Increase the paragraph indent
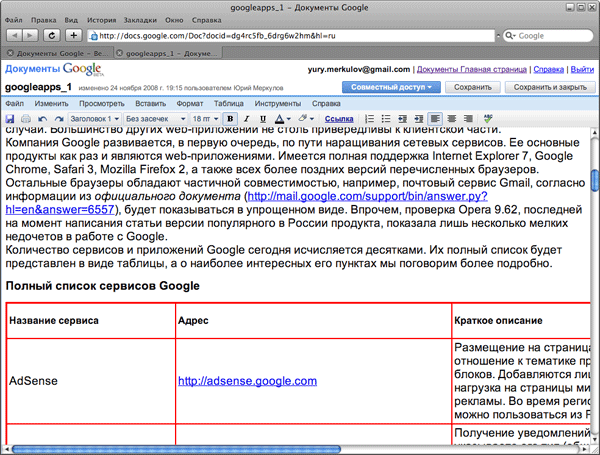 pos(419,119)
